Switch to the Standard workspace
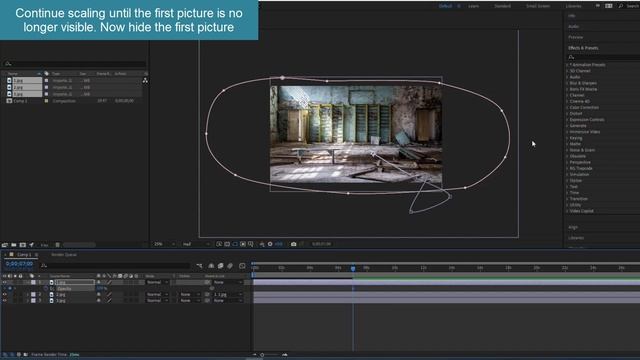The width and height of the screenshot is (640, 360). click(502, 6)
